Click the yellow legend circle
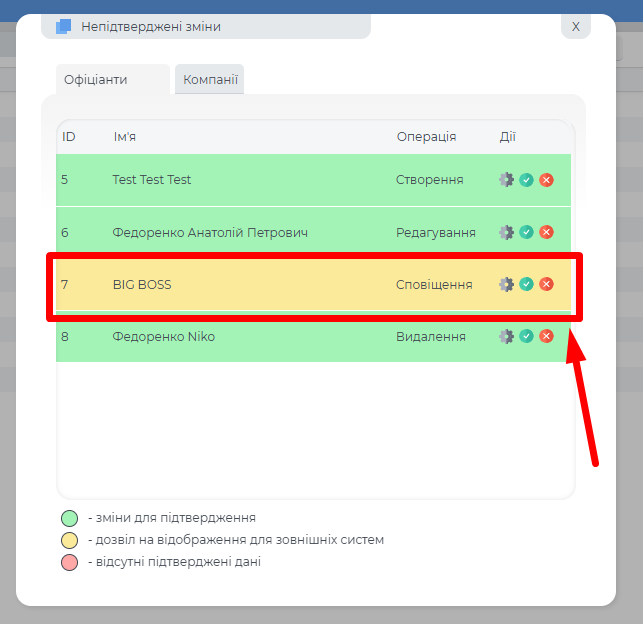Screen dimensions: 643x624 [x=69, y=540]
